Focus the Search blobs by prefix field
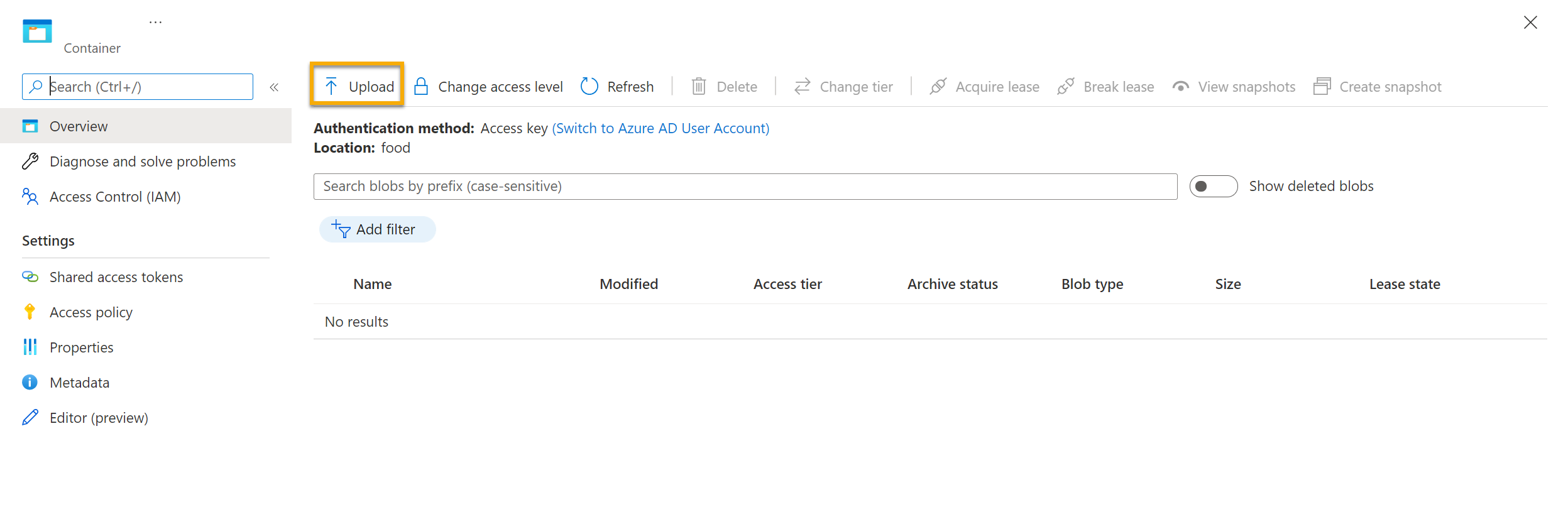 pos(745,187)
